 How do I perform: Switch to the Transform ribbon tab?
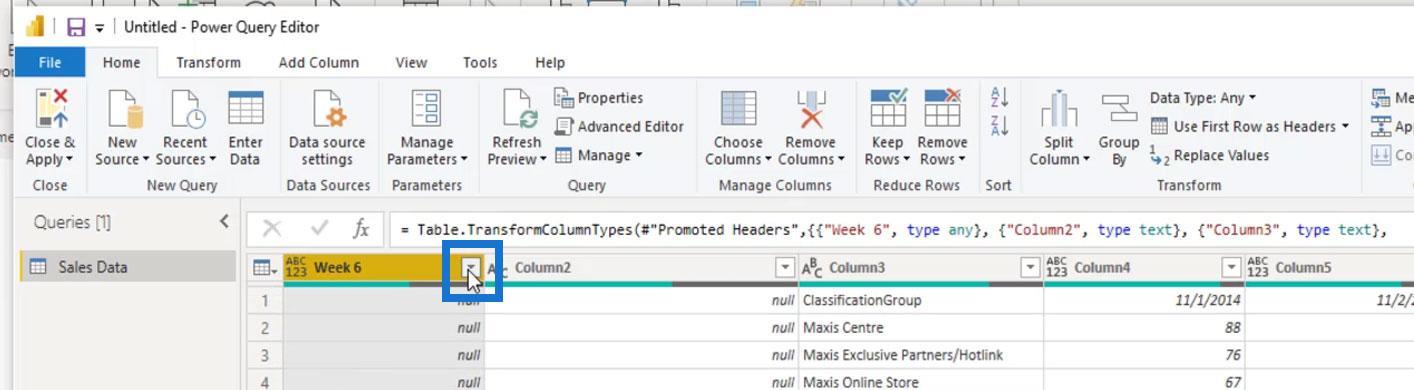(x=208, y=62)
